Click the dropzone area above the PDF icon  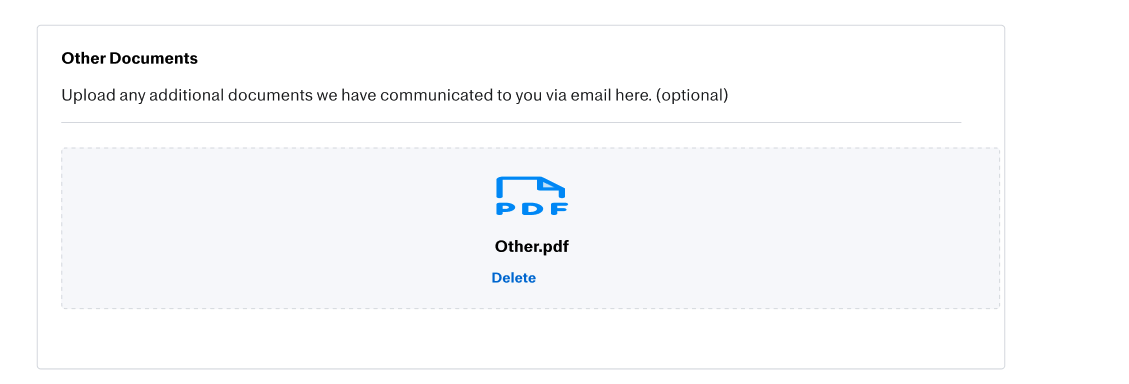(532, 162)
